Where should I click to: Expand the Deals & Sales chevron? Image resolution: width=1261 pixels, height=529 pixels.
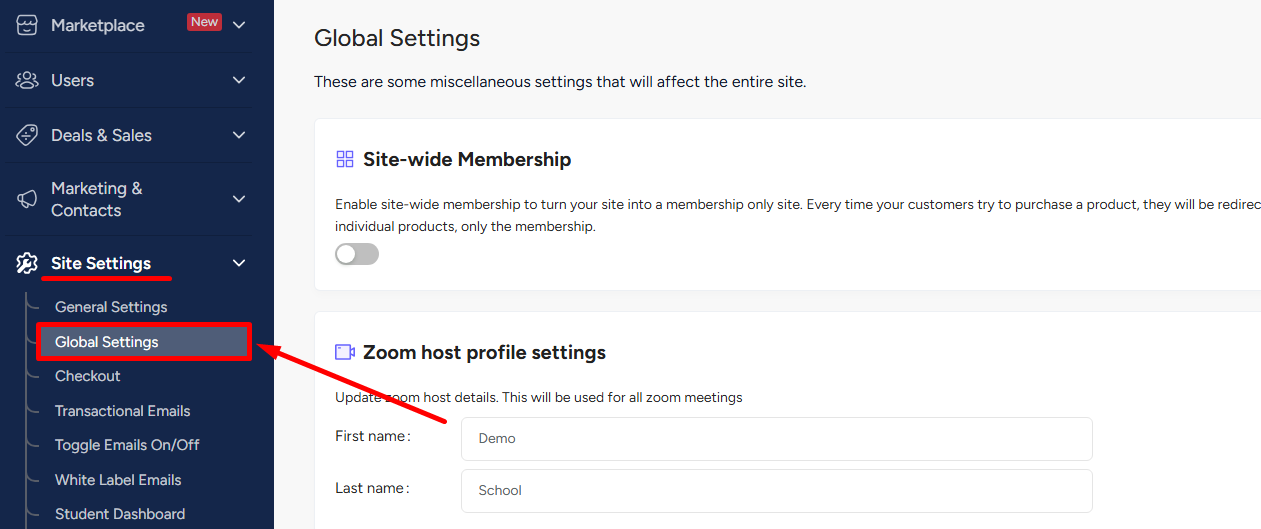tap(238, 135)
